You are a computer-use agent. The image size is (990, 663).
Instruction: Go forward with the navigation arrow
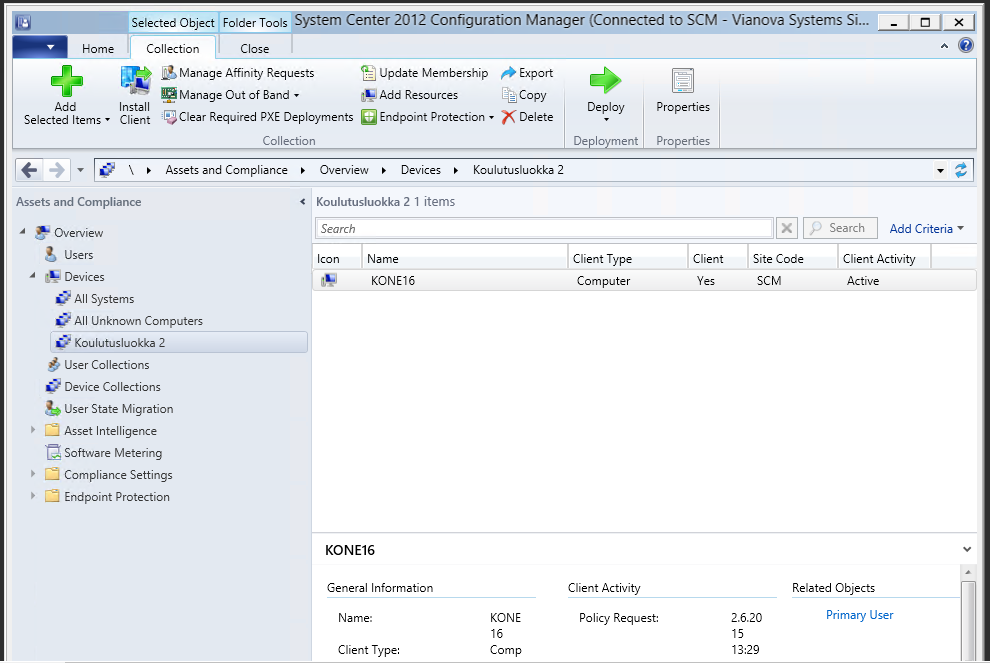pos(57,170)
